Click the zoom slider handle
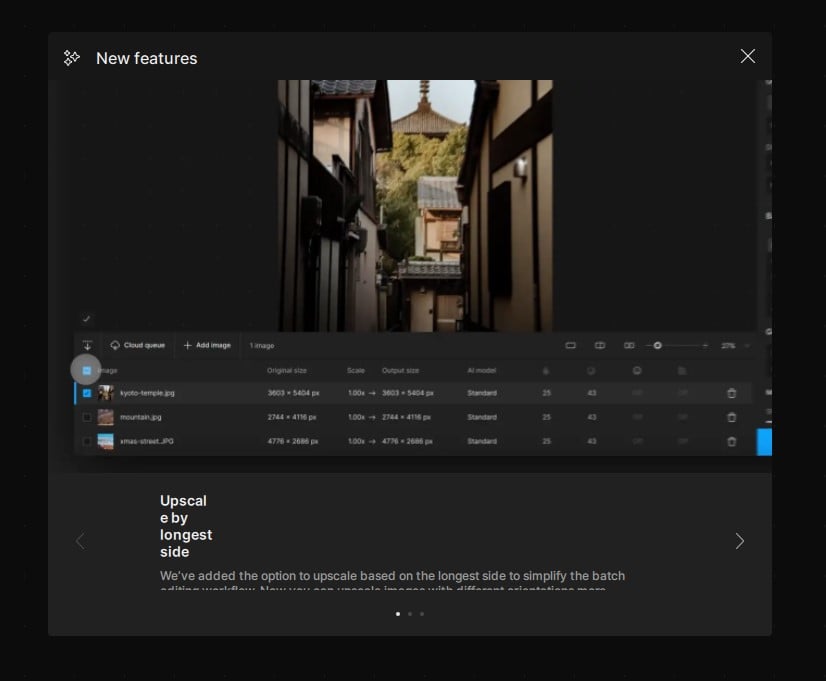 (x=657, y=345)
